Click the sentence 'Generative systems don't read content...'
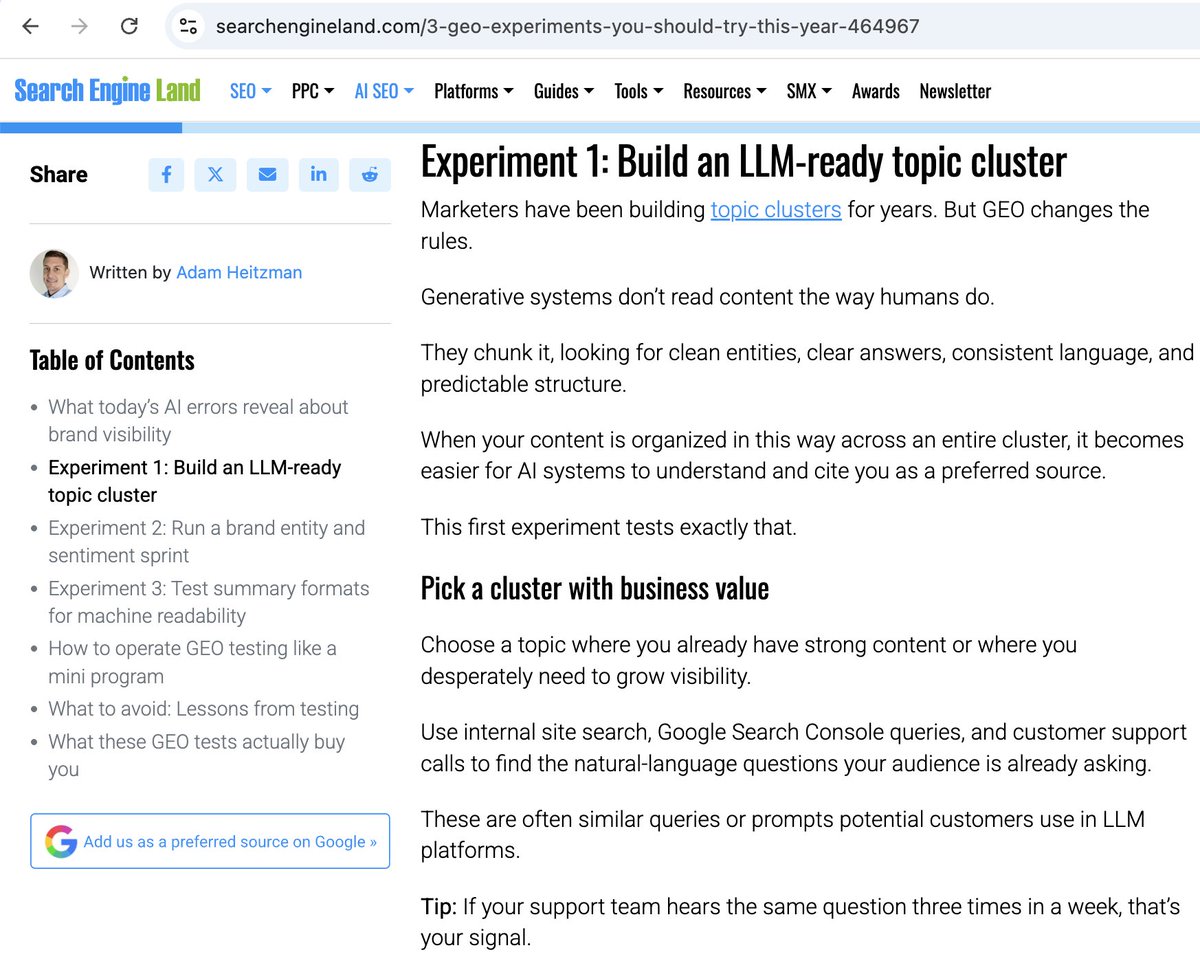Image resolution: width=1200 pixels, height=972 pixels. 708,297
